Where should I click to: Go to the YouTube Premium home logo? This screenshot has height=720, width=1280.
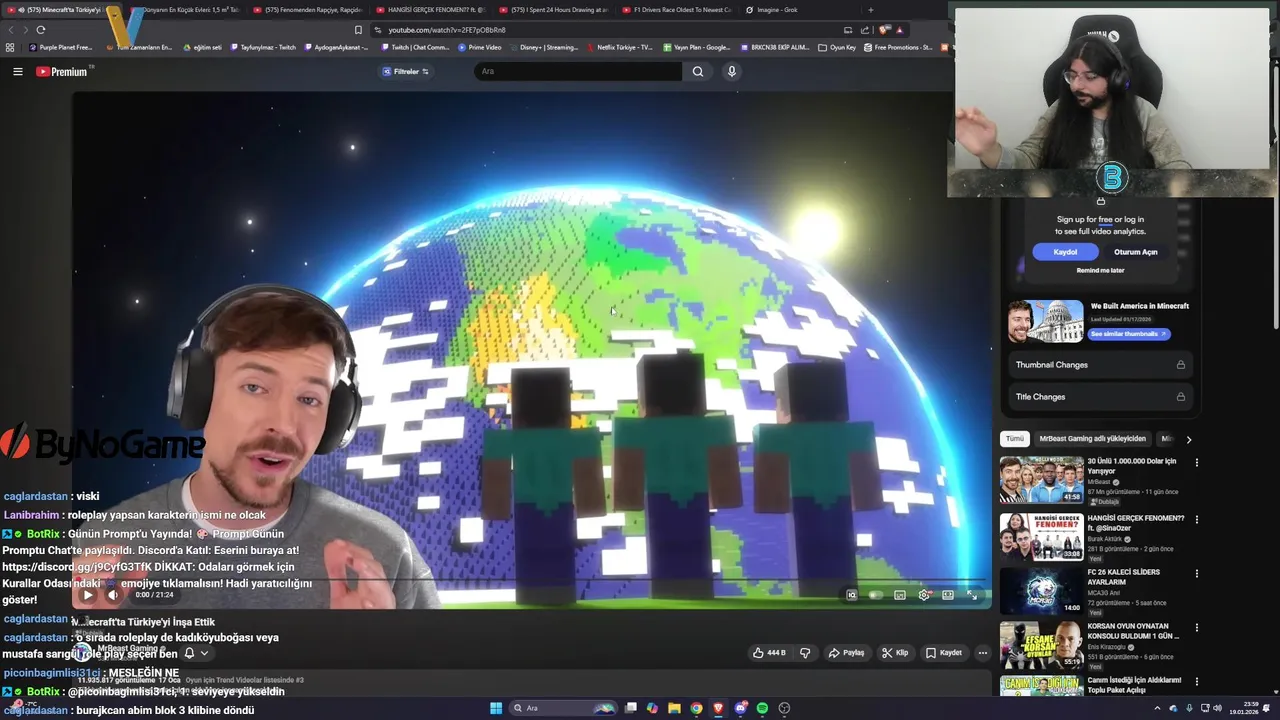(x=63, y=71)
